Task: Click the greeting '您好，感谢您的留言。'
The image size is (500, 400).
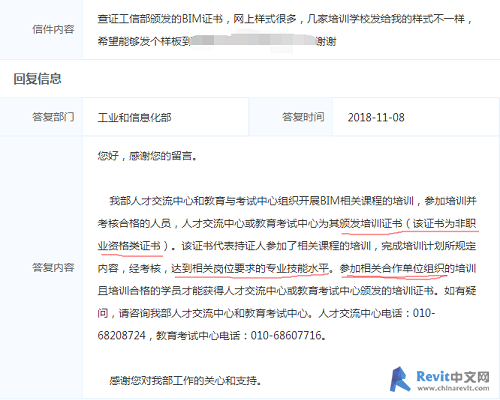Action: (147, 156)
